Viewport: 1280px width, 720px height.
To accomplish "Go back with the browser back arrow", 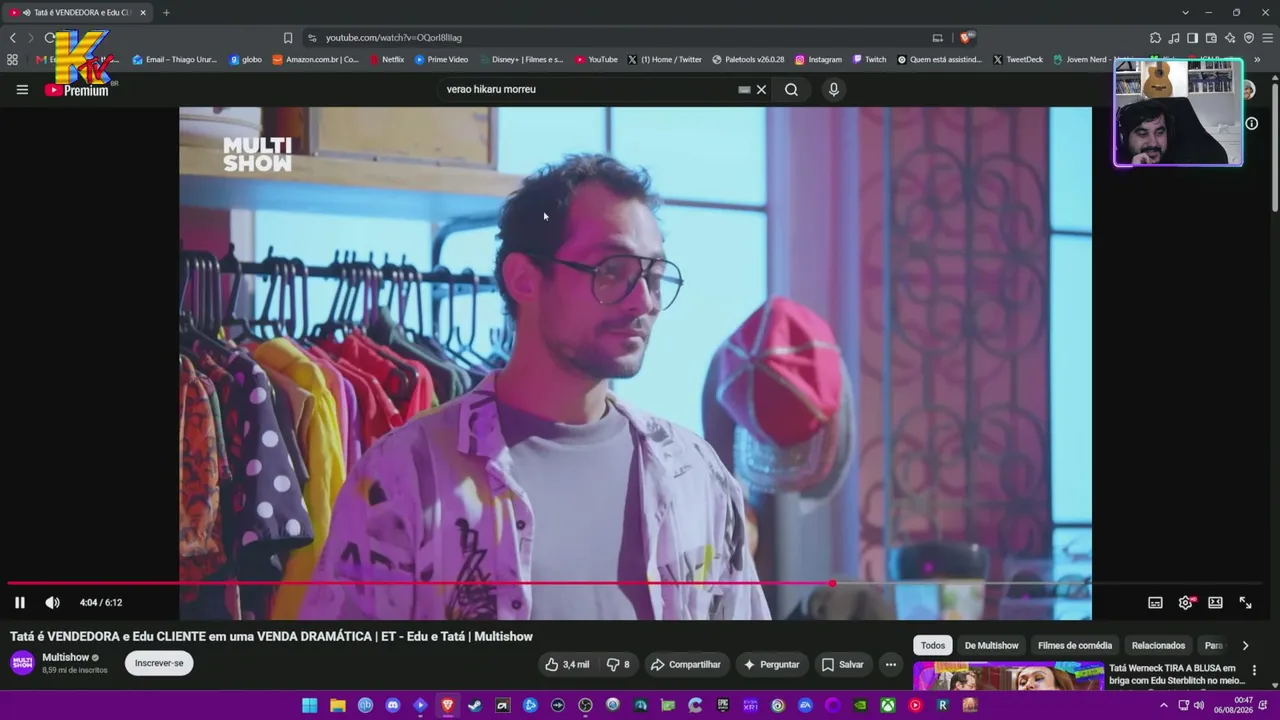I will [13, 38].
